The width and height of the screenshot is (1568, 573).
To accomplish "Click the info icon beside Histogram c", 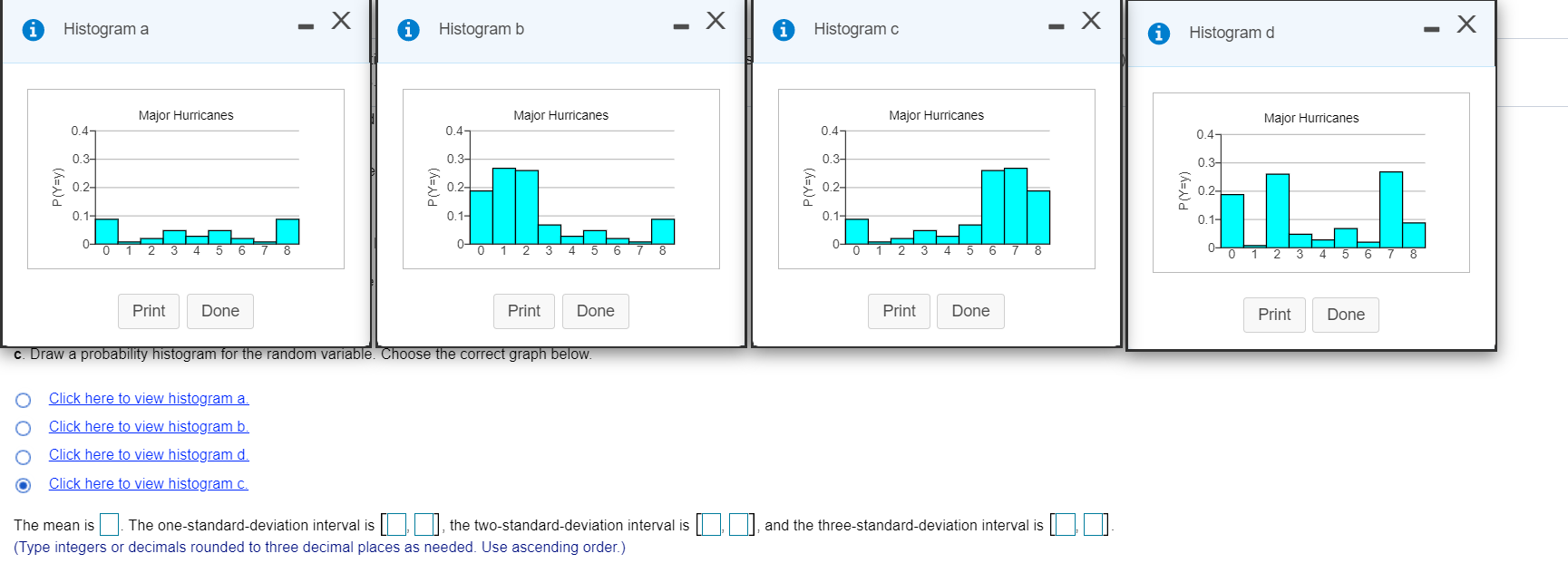I will (x=784, y=30).
